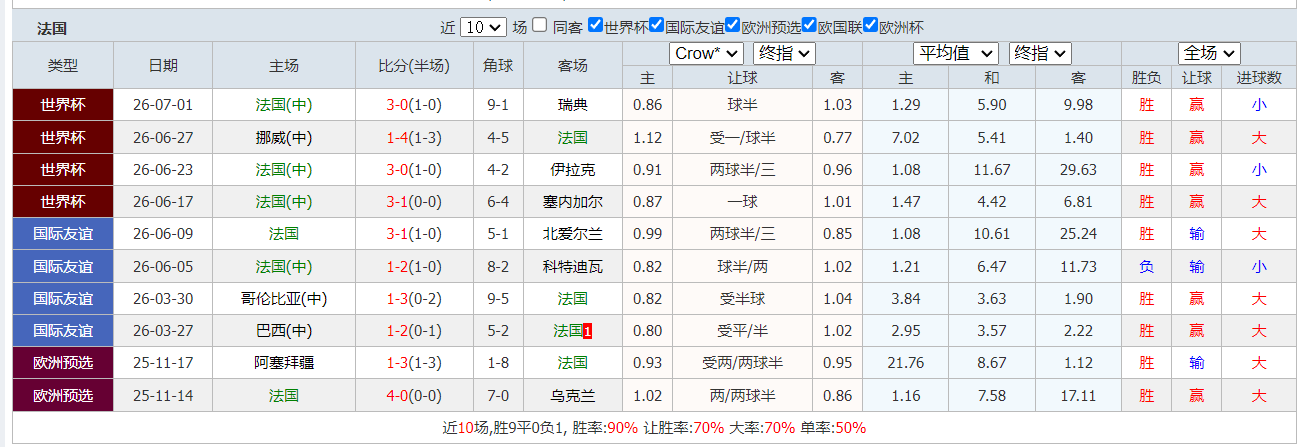Click the 比分(半场) column header
This screenshot has height=447, width=1298.
413,65
